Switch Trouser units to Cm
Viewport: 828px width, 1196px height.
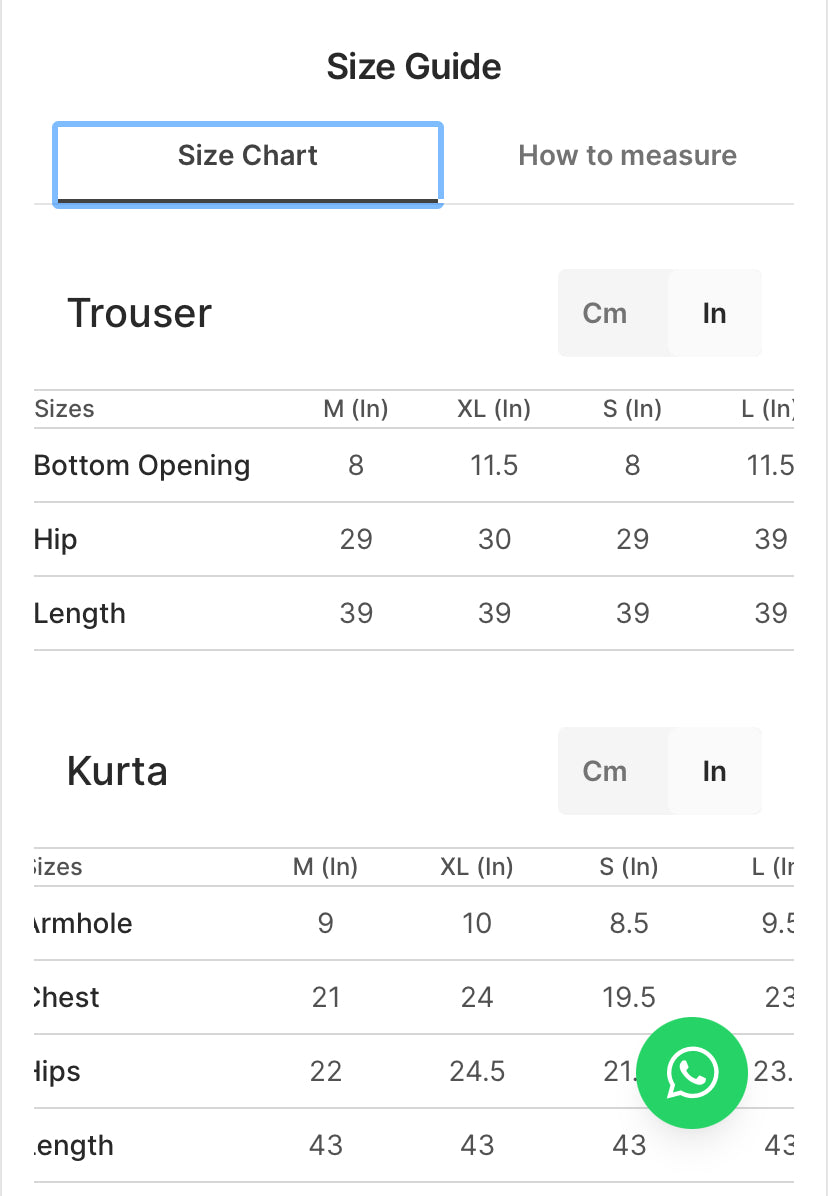click(605, 313)
